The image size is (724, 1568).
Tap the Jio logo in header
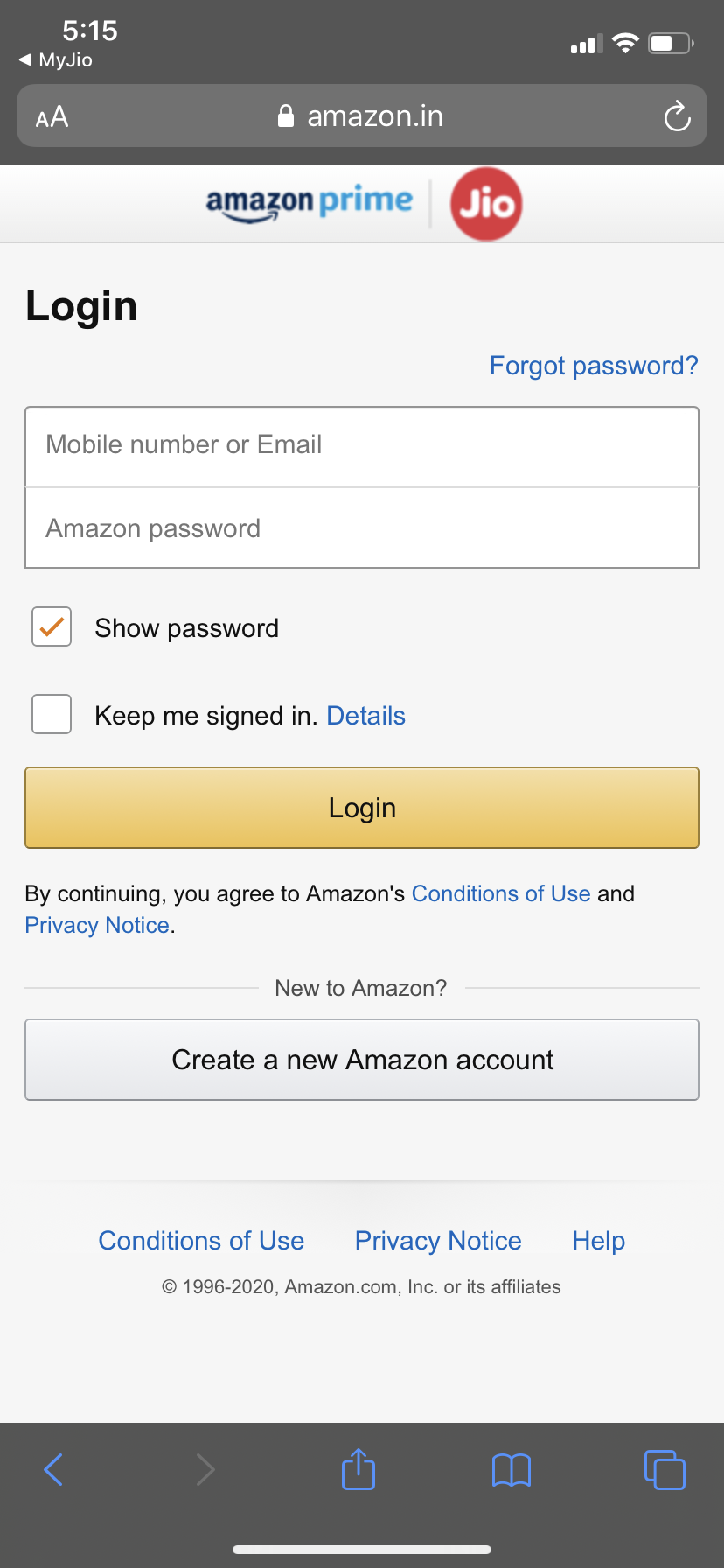[x=486, y=204]
